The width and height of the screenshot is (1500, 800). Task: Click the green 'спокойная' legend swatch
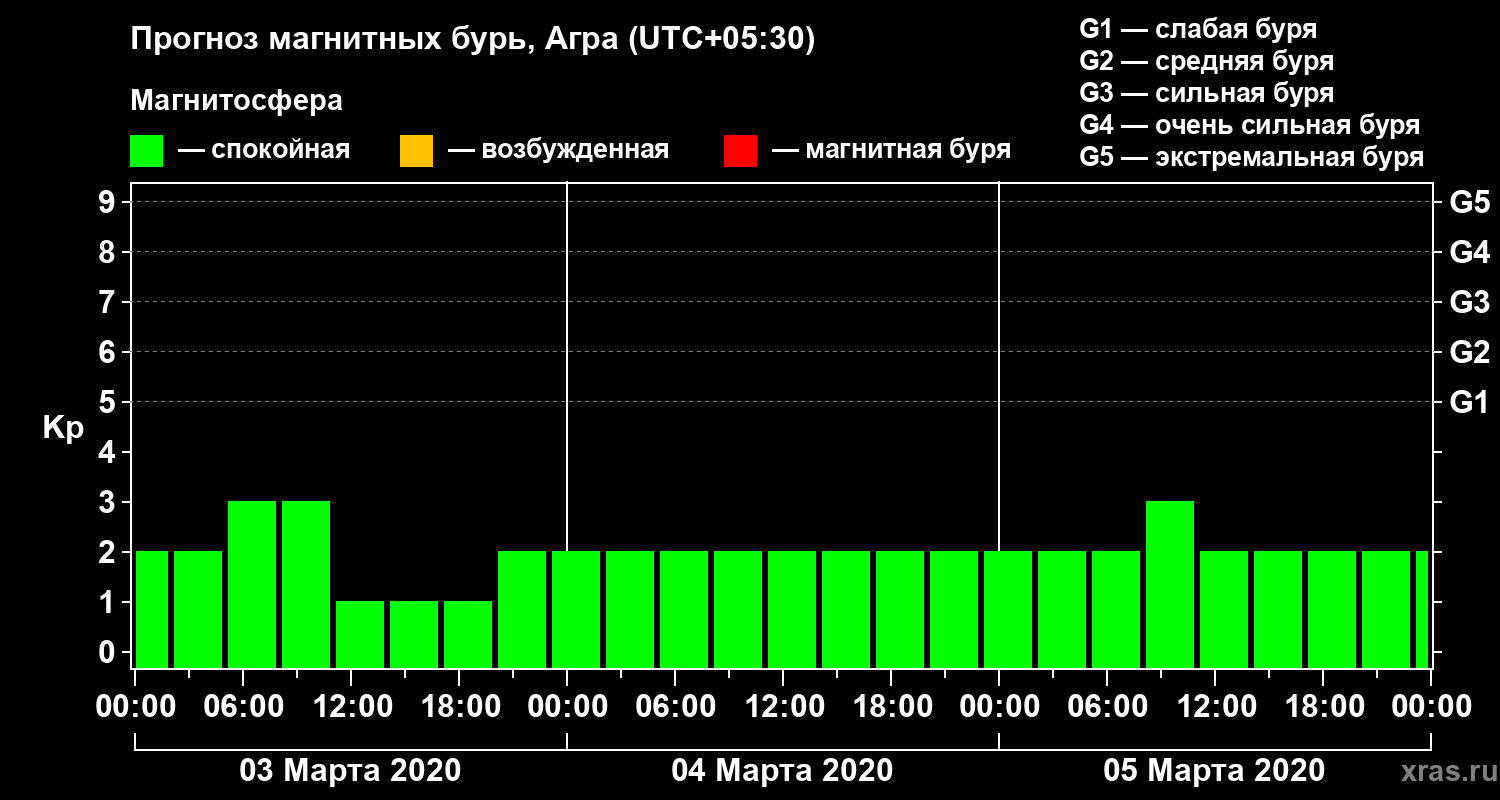147,151
